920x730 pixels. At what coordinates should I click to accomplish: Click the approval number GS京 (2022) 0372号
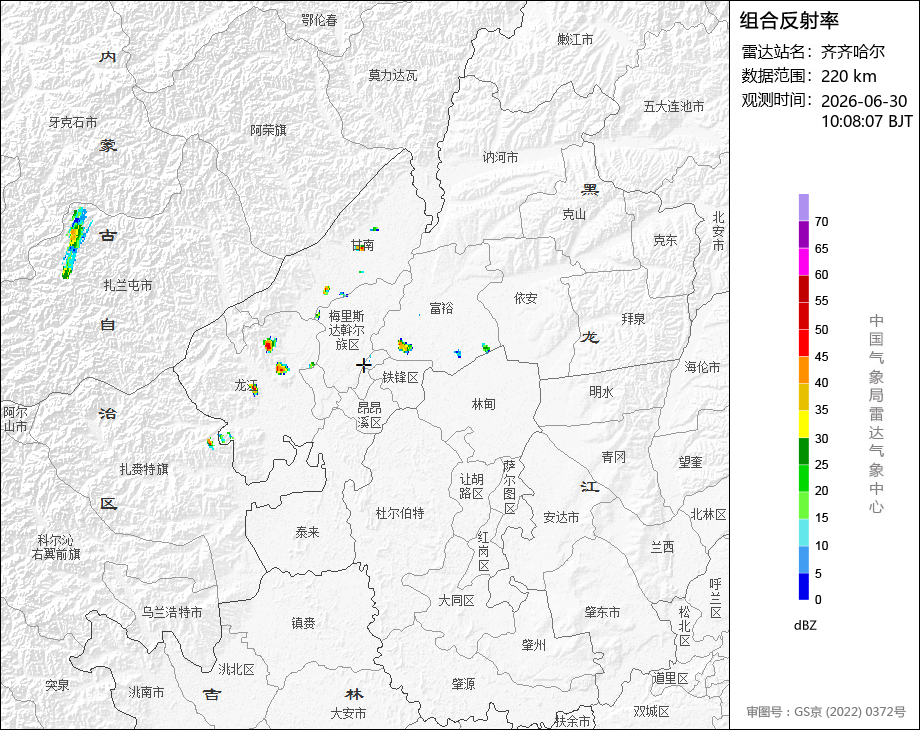pyautogui.click(x=850, y=712)
